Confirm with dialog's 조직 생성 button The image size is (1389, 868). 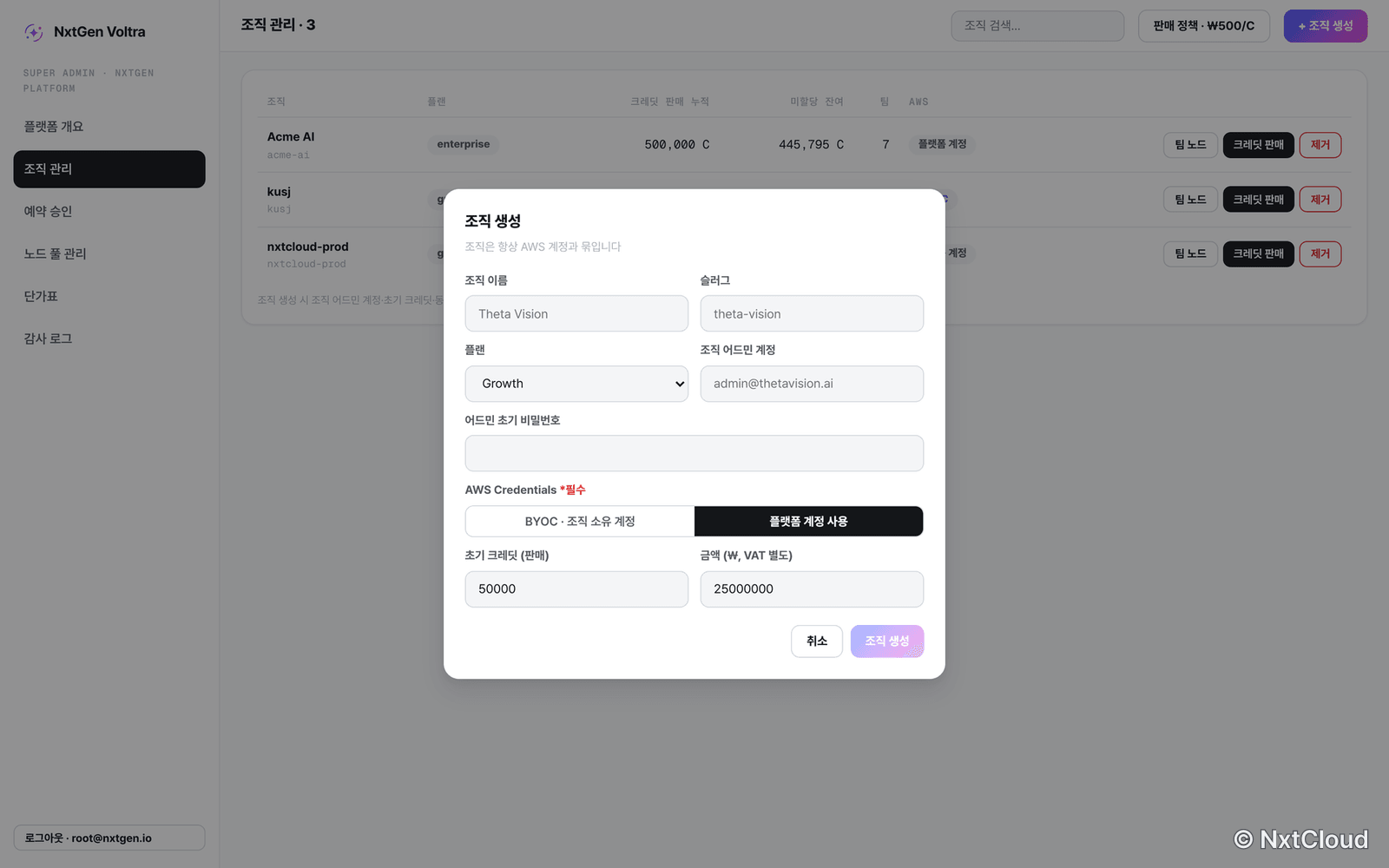pos(887,641)
